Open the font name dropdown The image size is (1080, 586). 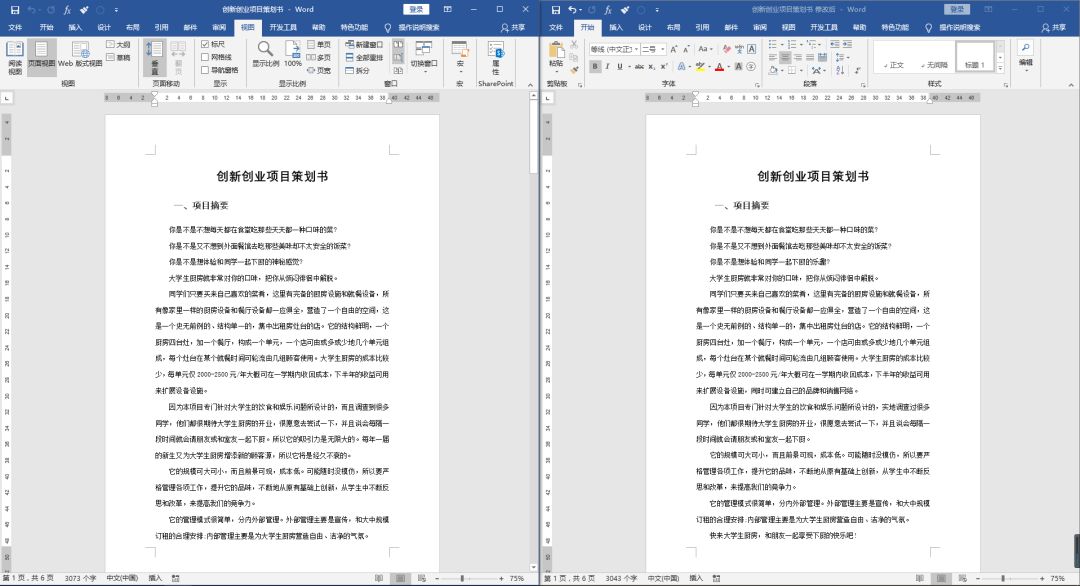click(x=636, y=47)
